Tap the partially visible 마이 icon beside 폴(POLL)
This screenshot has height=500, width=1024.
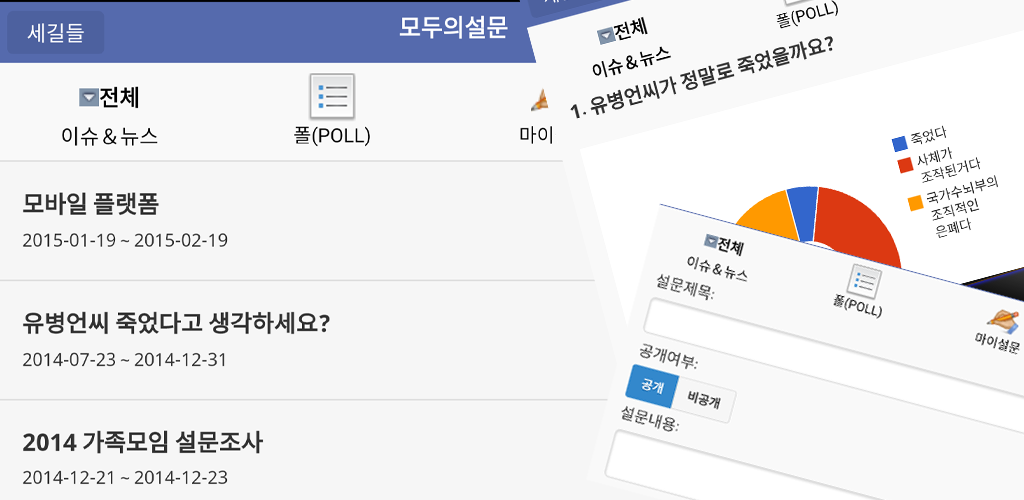tap(540, 100)
